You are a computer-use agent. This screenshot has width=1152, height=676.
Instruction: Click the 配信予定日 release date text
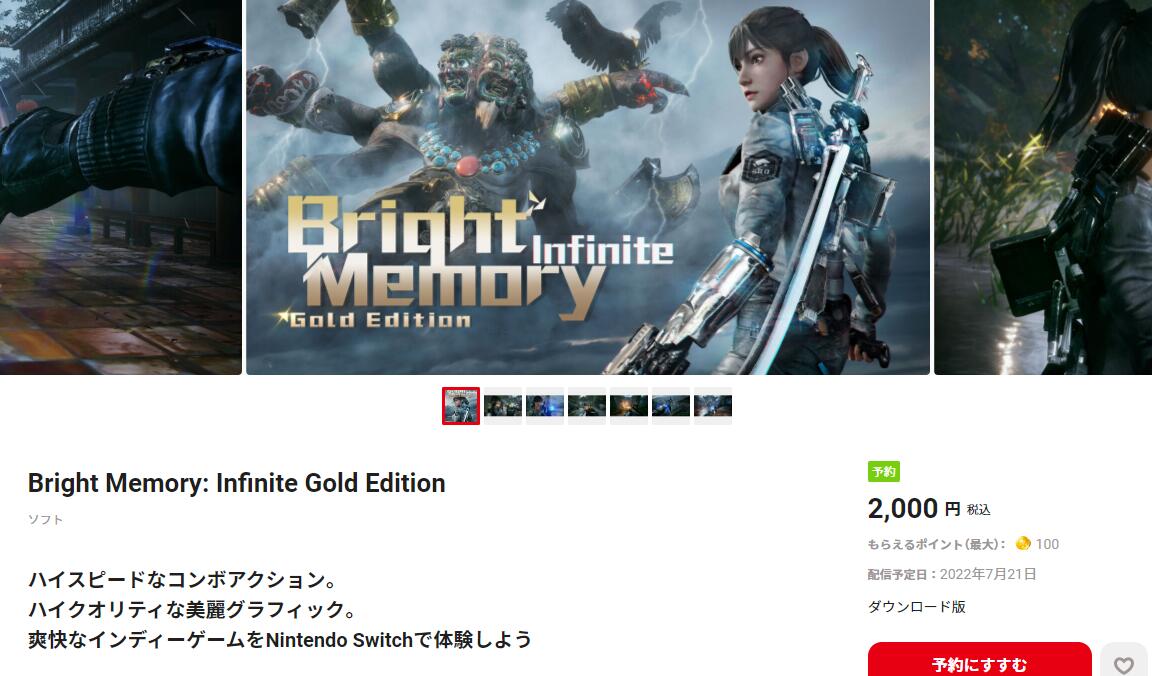click(x=951, y=575)
